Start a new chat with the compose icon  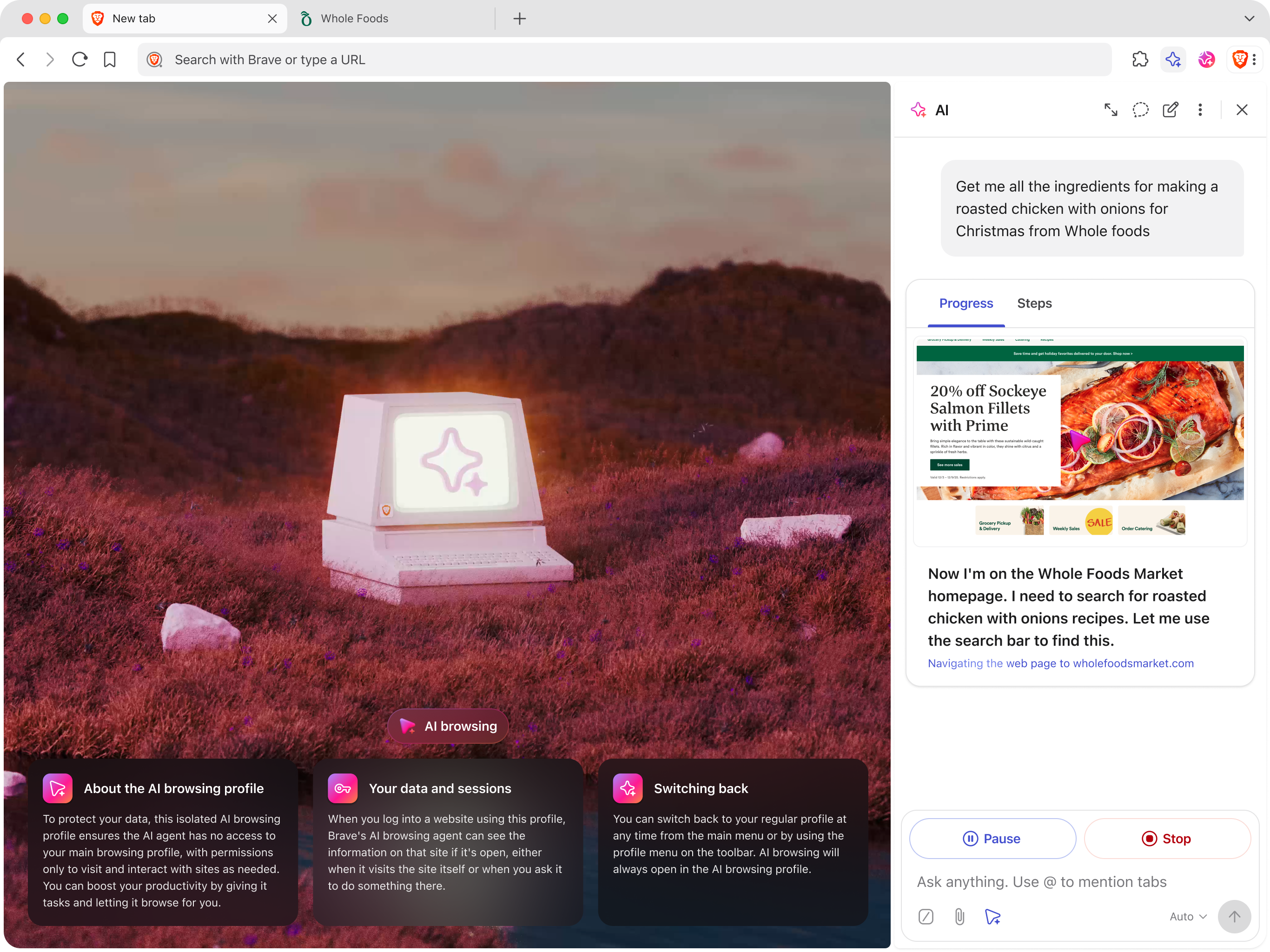click(1170, 110)
